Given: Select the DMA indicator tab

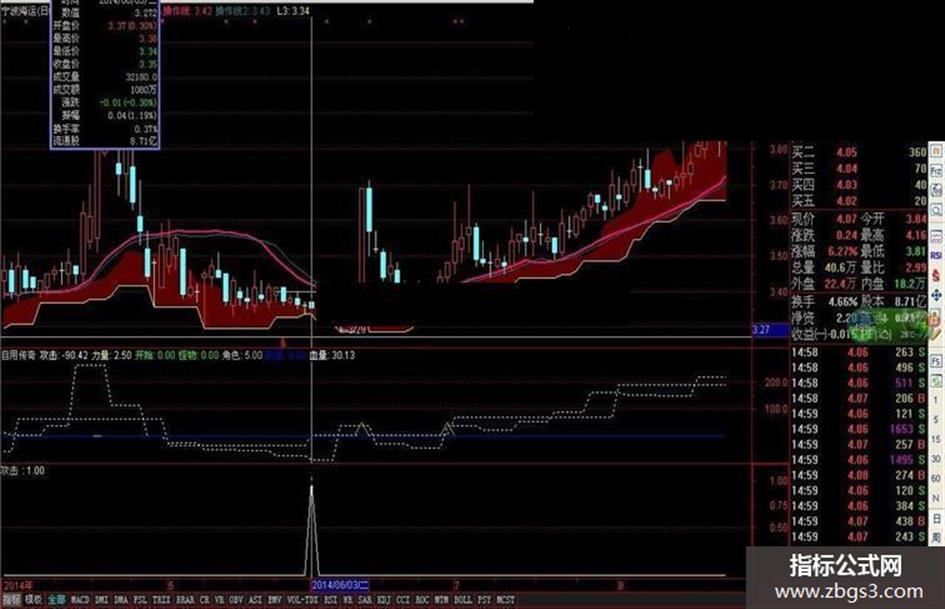Looking at the screenshot, I should tap(121, 599).
